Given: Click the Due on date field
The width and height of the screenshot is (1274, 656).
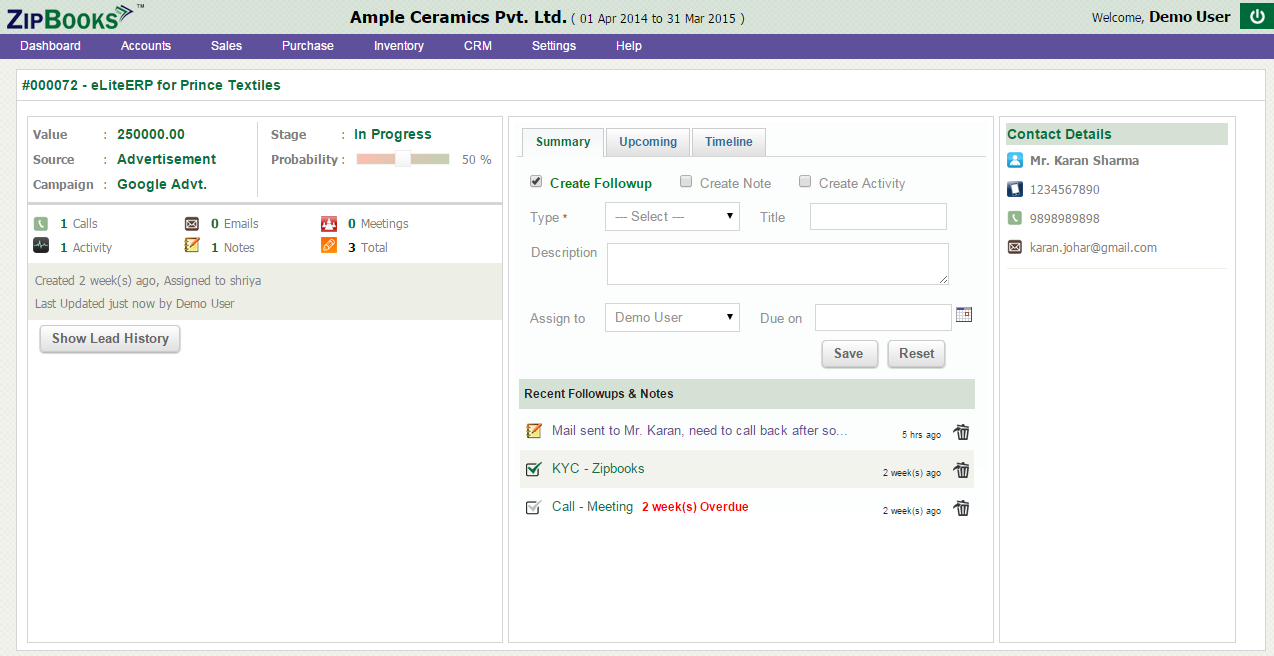Looking at the screenshot, I should click(883, 318).
